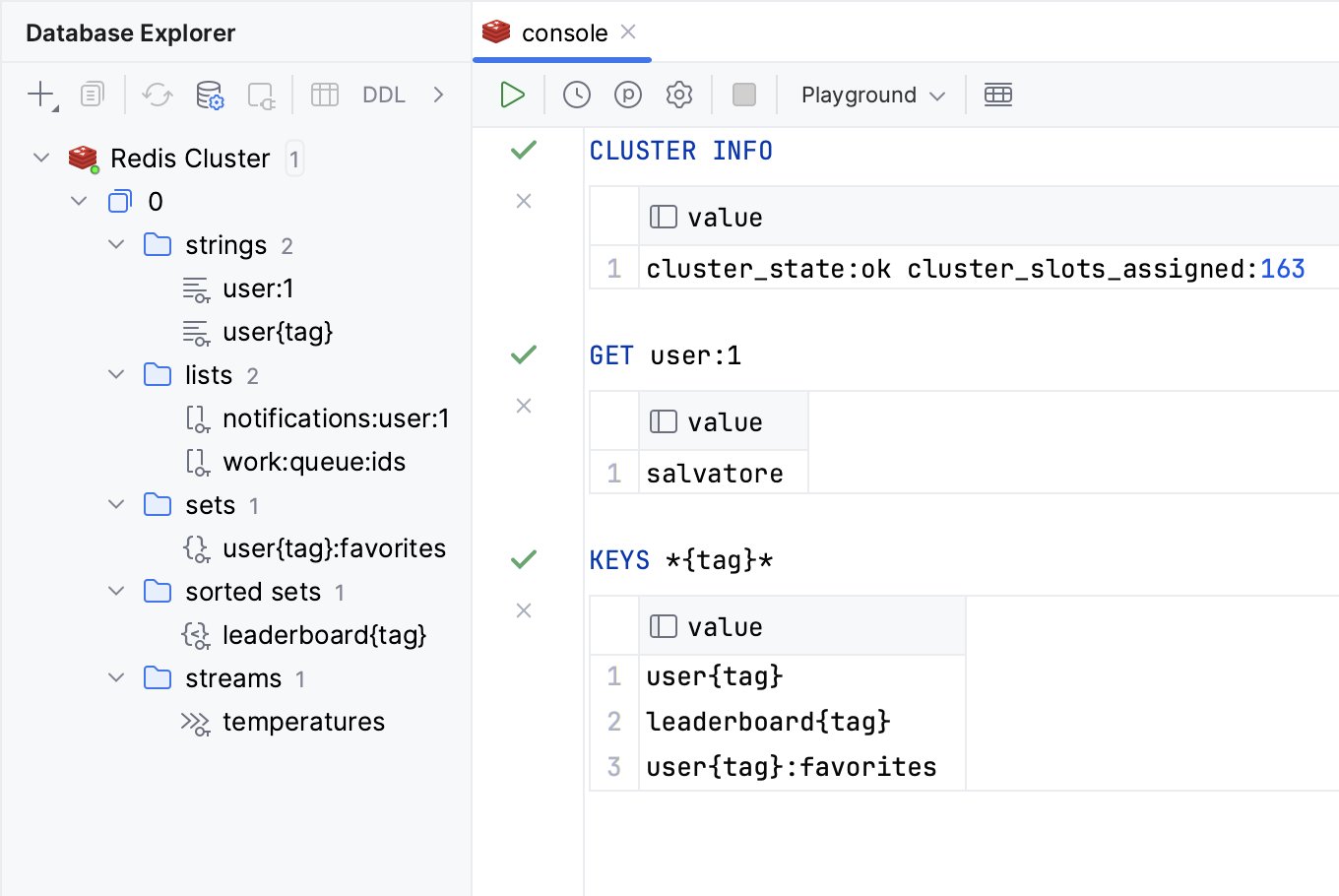
Task: Select the temperatures stream
Action: tap(303, 721)
